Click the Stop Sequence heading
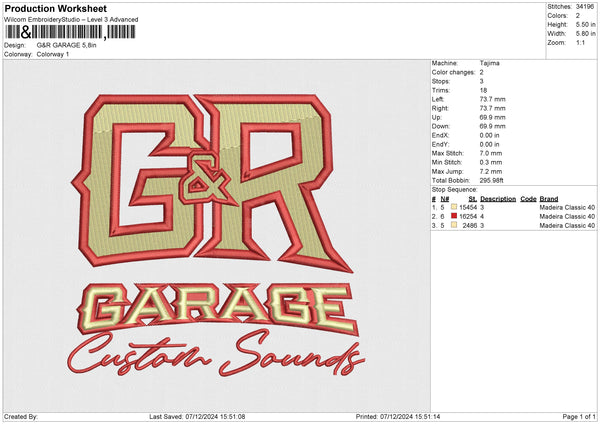The image size is (600, 424). pyautogui.click(x=454, y=188)
